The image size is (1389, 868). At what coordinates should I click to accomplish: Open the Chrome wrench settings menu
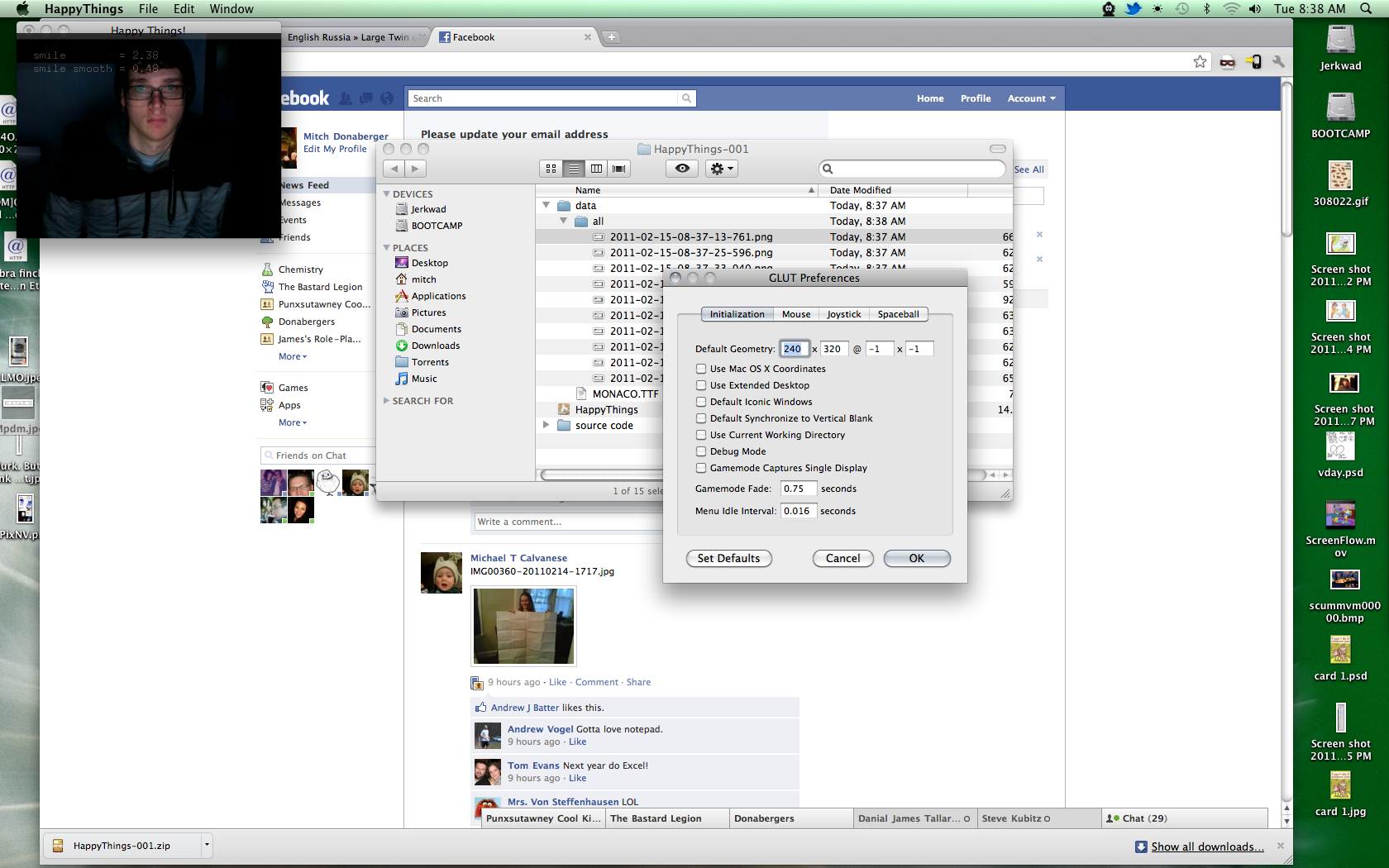(x=1278, y=62)
